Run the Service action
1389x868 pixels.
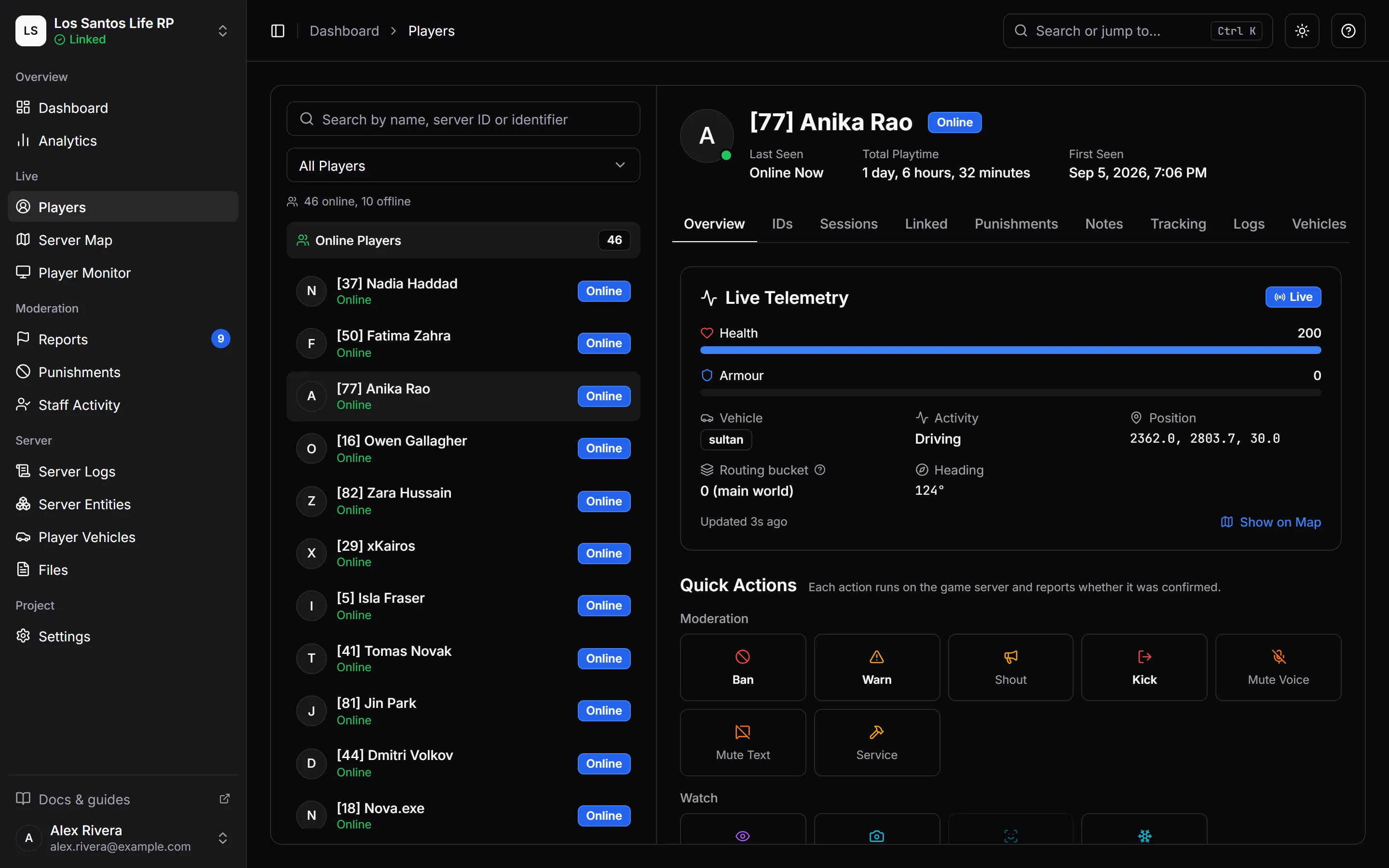coord(876,742)
